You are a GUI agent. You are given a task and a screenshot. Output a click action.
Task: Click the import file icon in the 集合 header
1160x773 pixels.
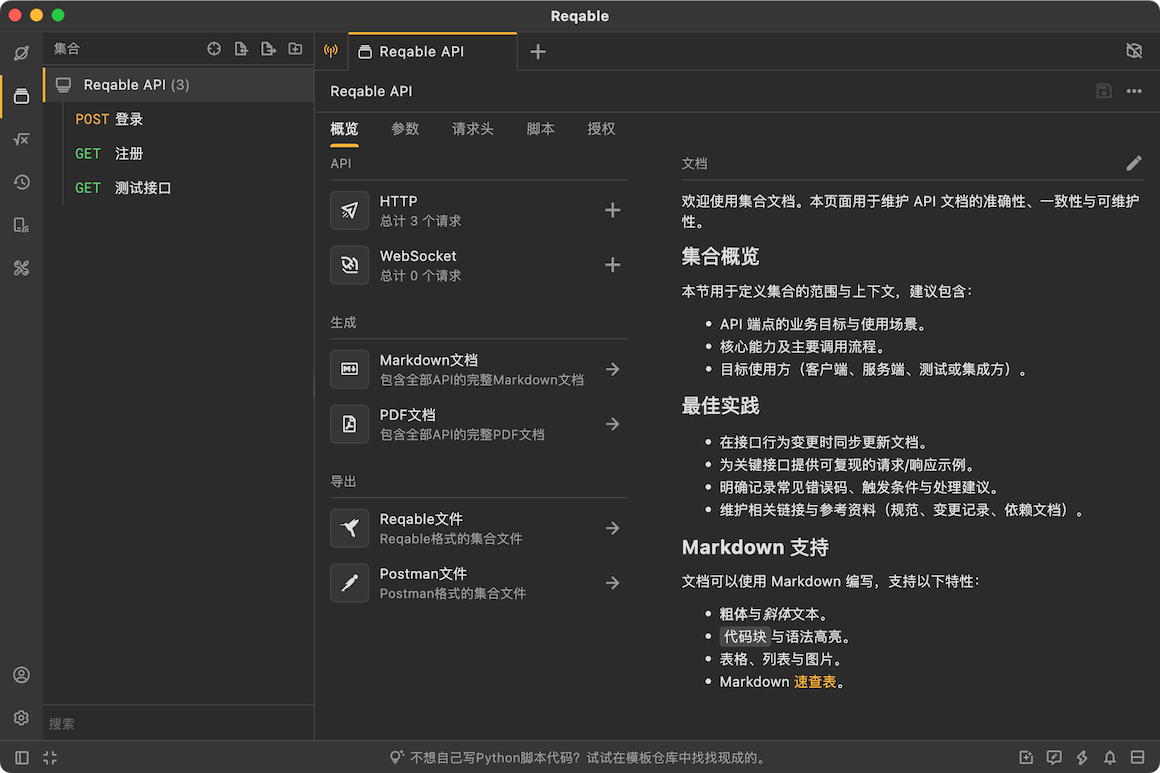pos(241,49)
